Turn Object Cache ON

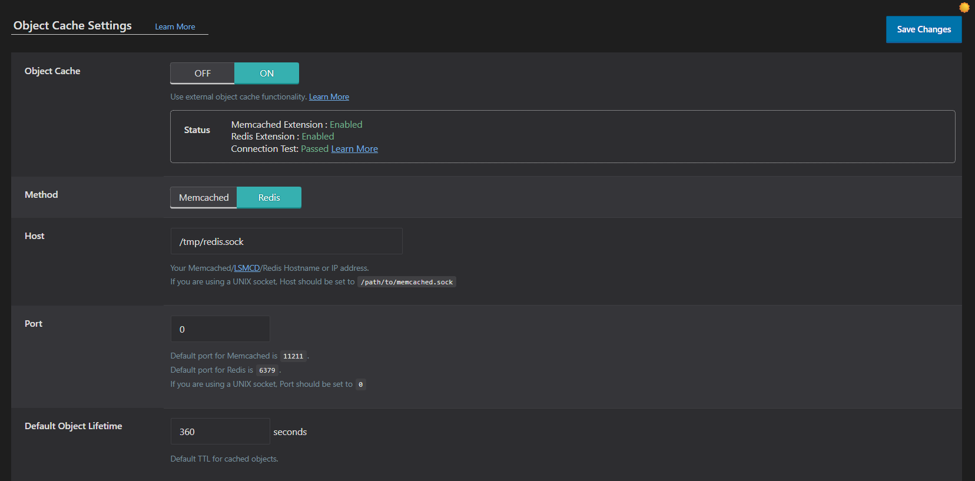pos(267,73)
